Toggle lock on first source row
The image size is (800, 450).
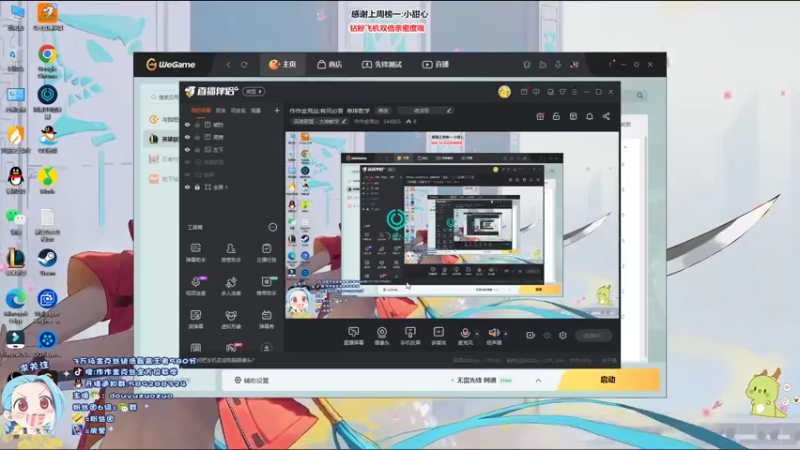coord(197,124)
